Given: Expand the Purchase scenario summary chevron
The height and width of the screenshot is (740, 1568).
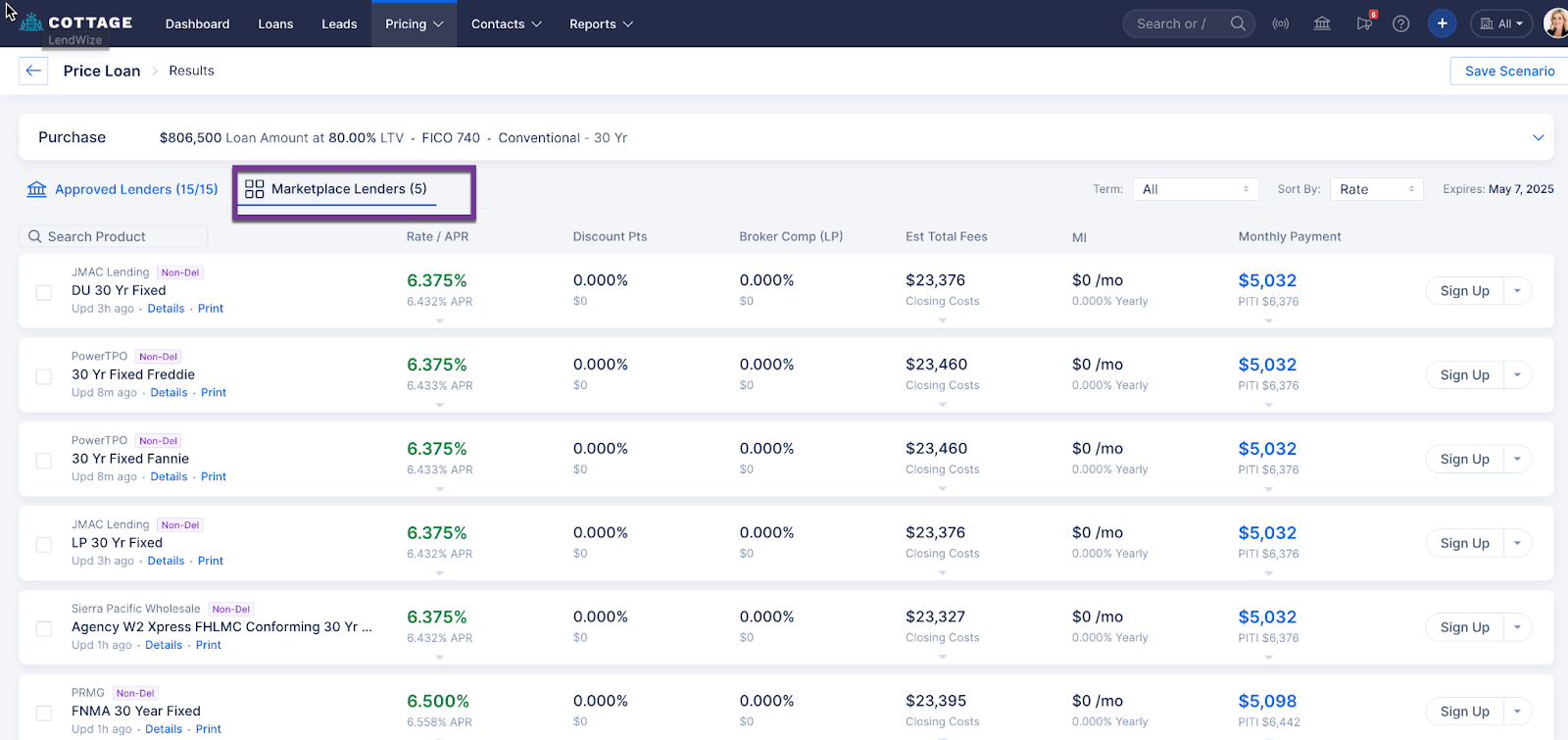Looking at the screenshot, I should [1538, 137].
